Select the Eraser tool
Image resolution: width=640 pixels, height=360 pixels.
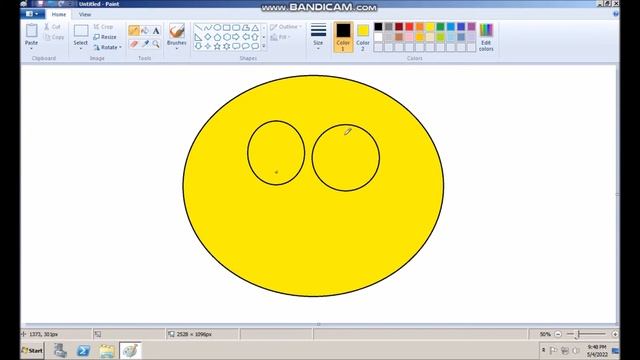click(134, 44)
